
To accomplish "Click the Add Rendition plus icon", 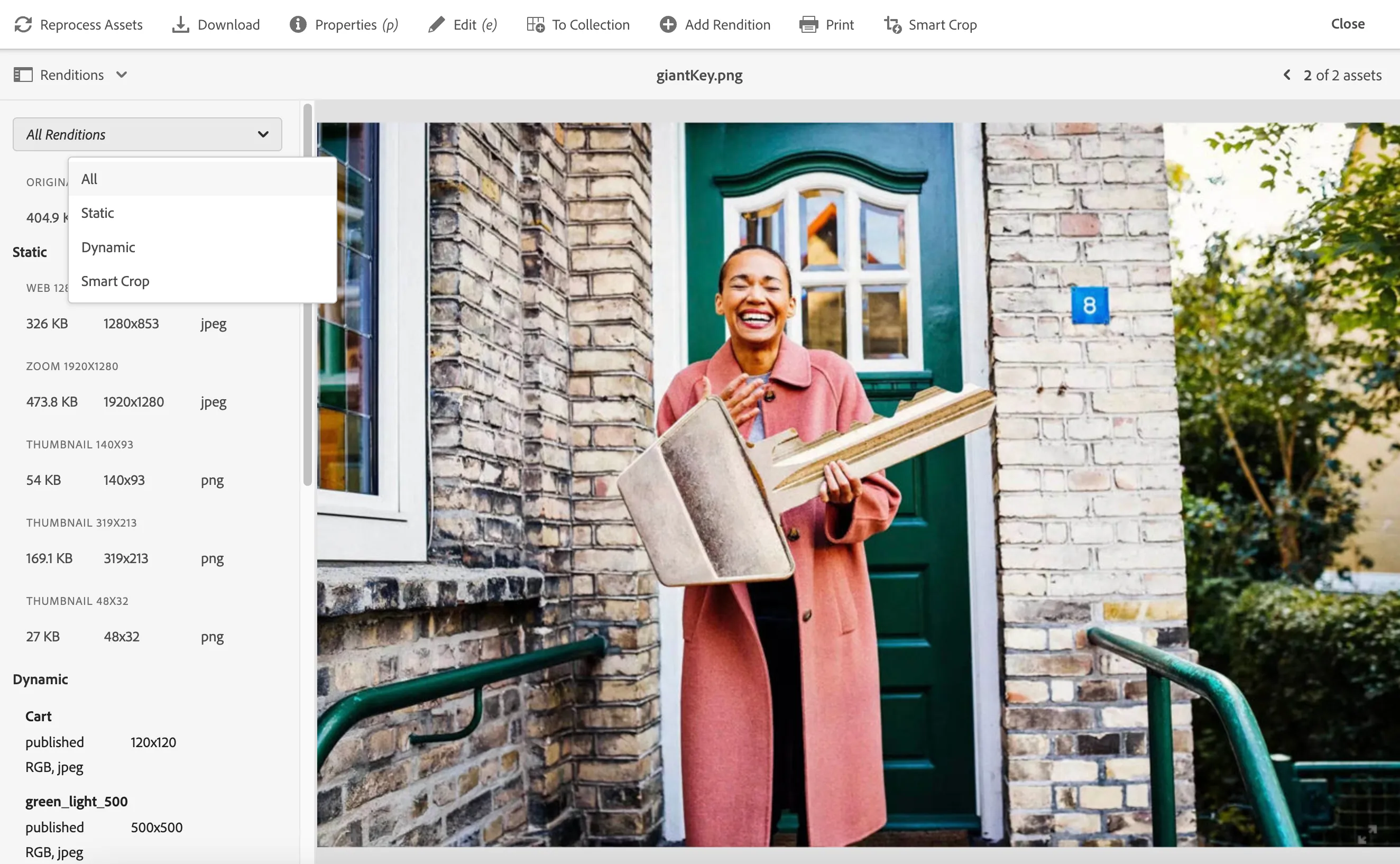I will [668, 24].
